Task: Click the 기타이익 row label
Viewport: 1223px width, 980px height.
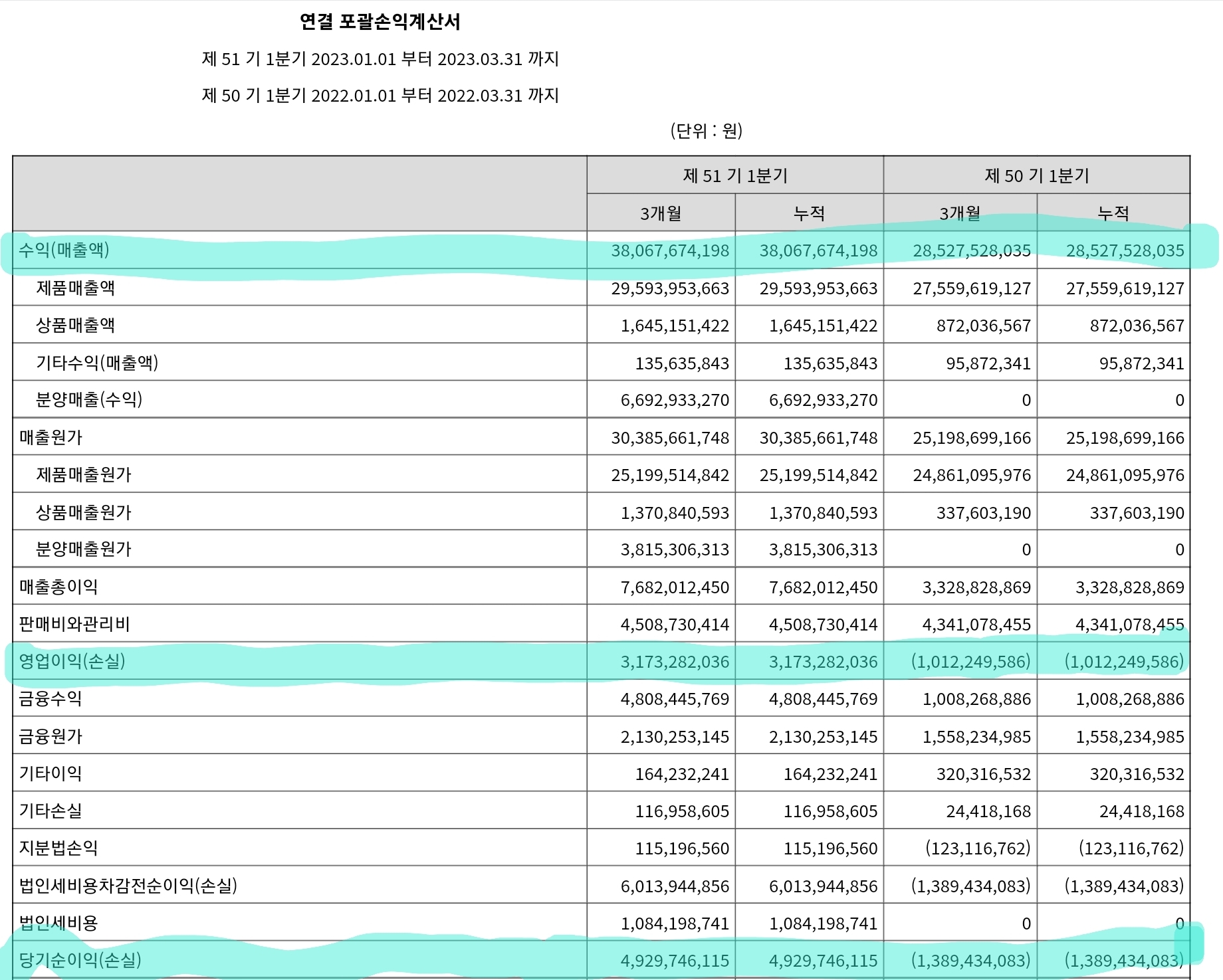Action: tap(51, 773)
